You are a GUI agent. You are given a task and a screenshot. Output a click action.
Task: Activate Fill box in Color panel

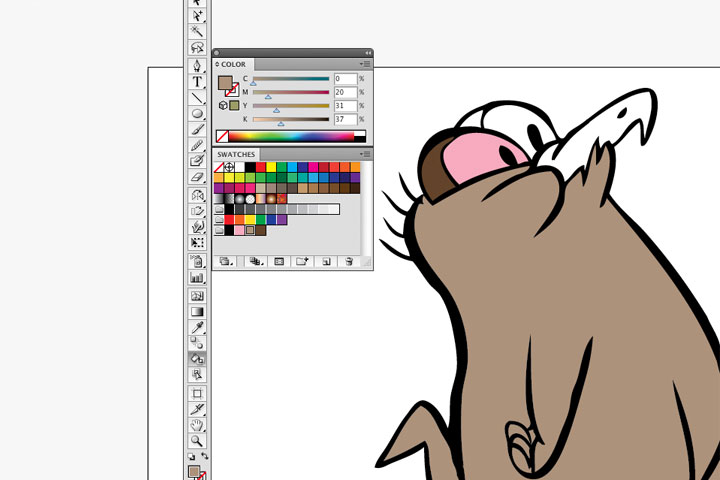tap(225, 83)
